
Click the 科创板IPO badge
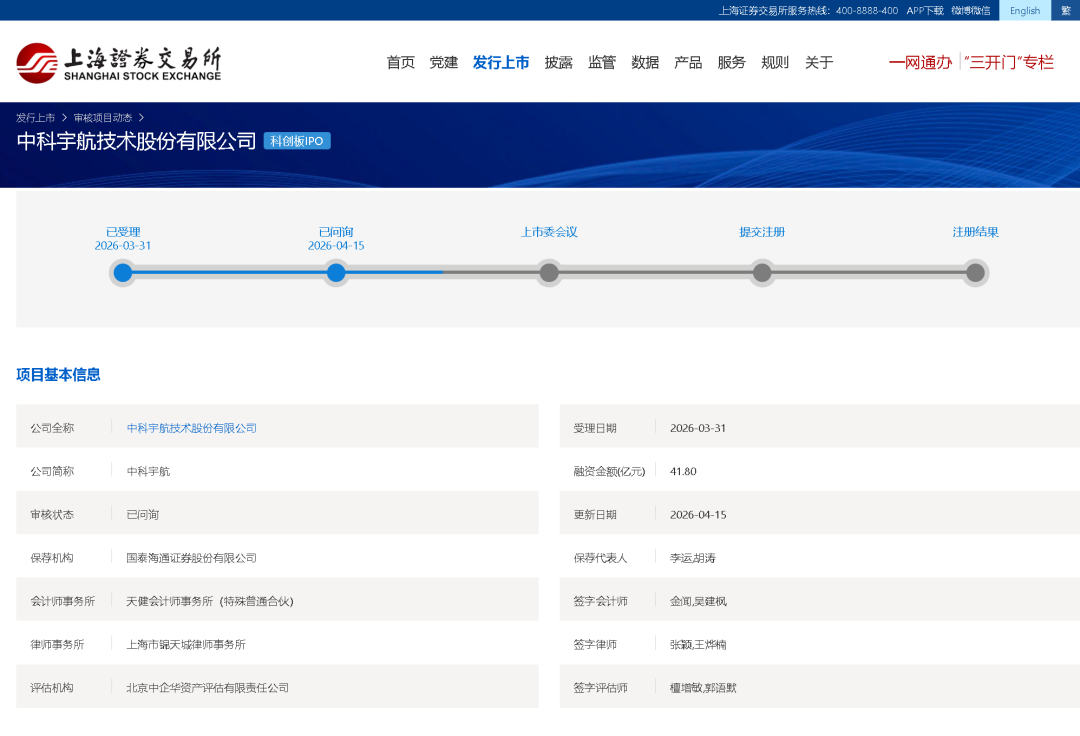point(297,141)
